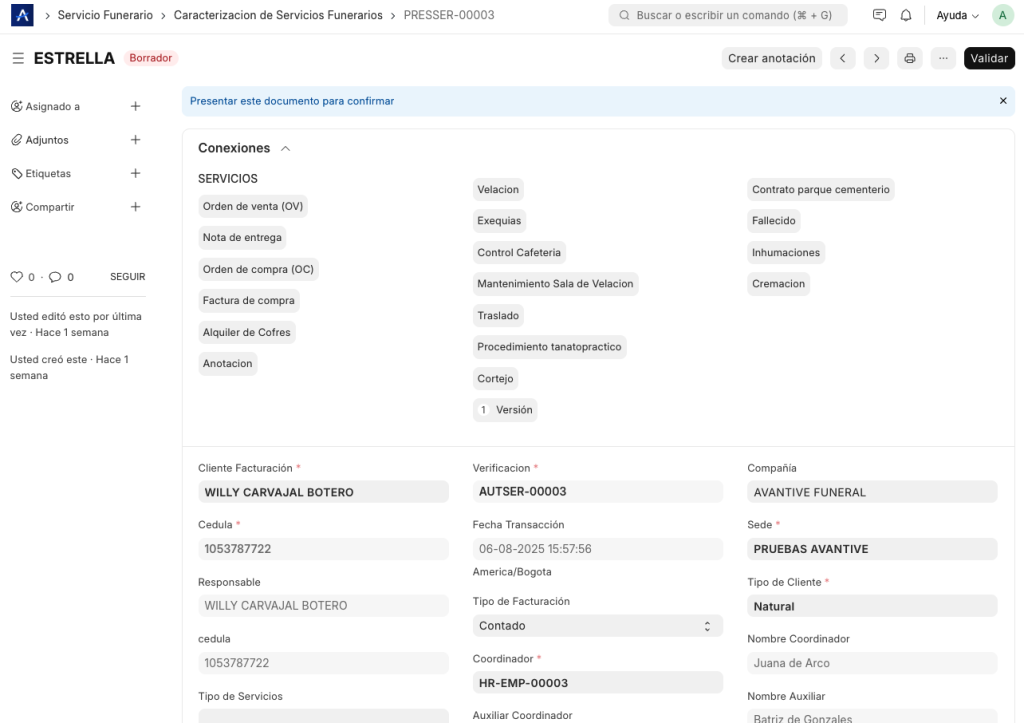Click the Validar button
This screenshot has height=723, width=1024.
click(988, 58)
